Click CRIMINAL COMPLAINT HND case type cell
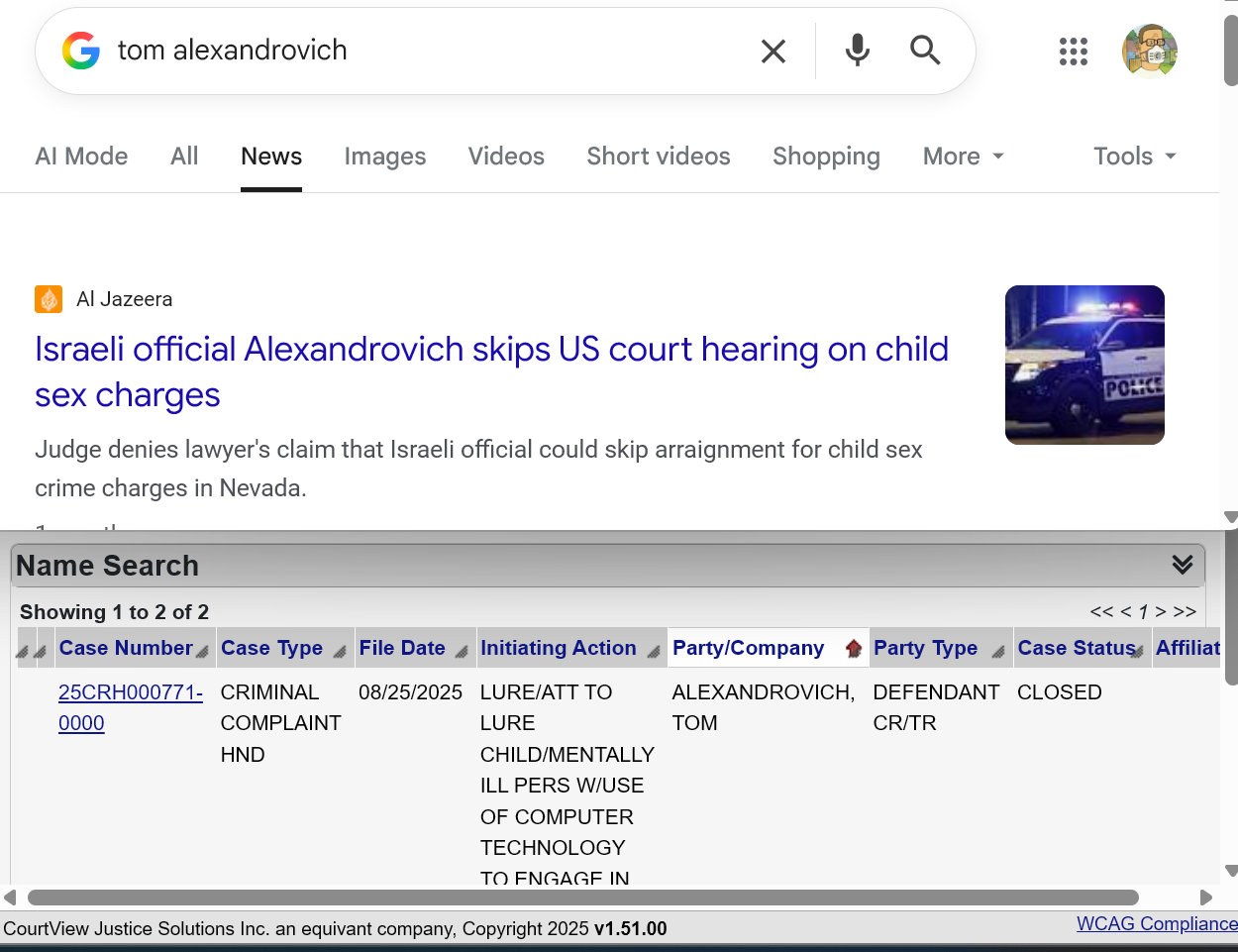This screenshot has height=952, width=1238. (x=281, y=723)
